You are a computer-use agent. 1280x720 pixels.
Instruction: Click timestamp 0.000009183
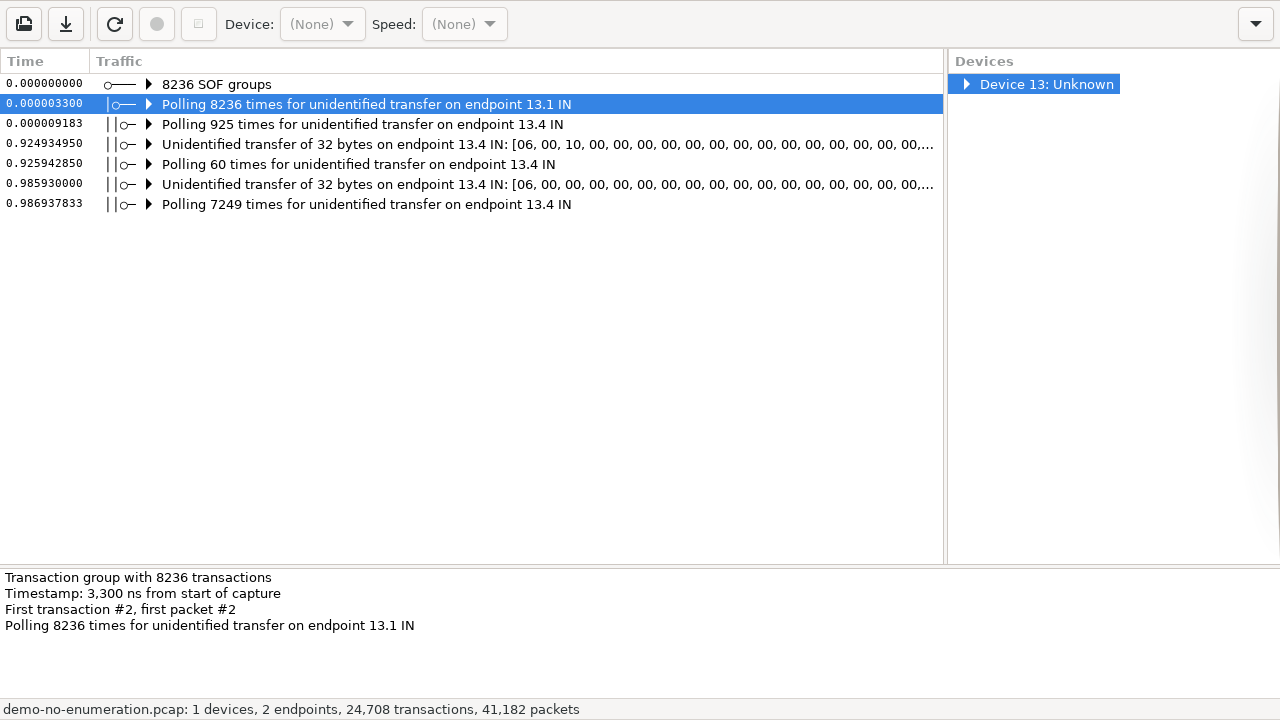(x=45, y=124)
